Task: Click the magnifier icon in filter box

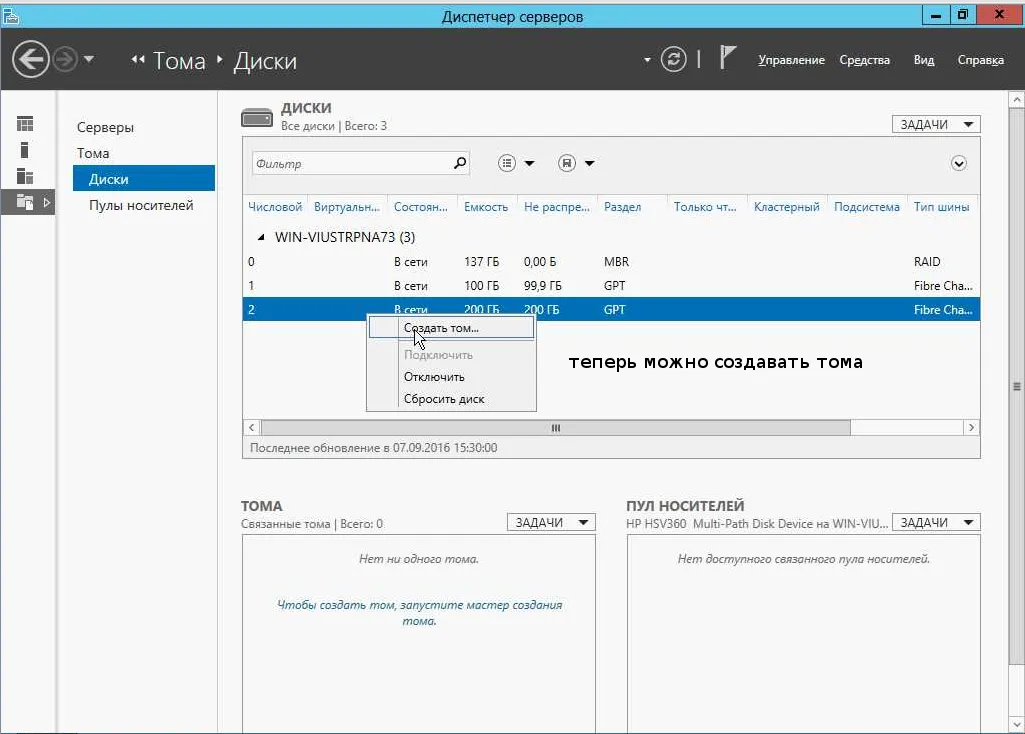Action: 460,163
